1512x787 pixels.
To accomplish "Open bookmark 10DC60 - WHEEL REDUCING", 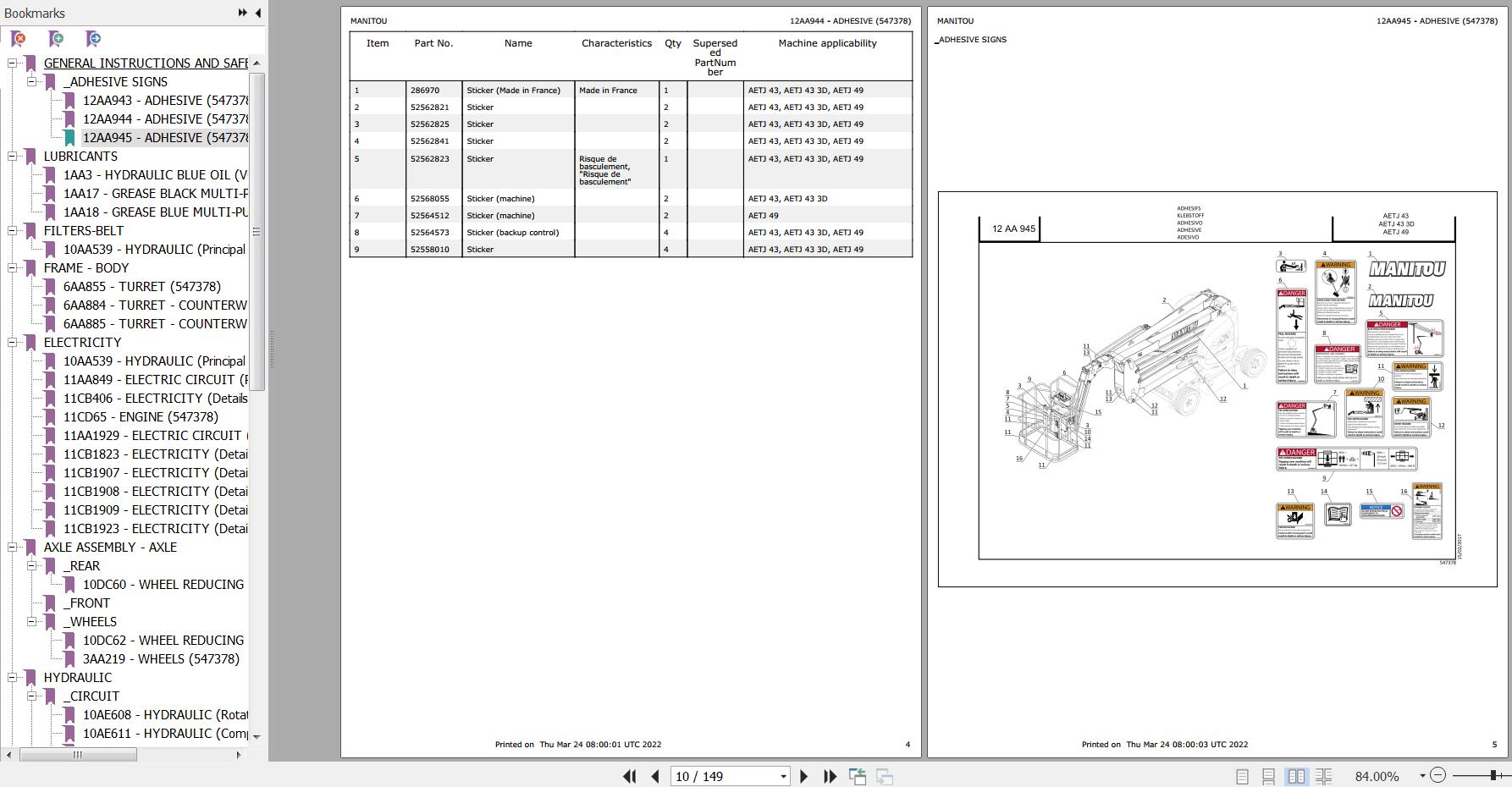I will [163, 585].
